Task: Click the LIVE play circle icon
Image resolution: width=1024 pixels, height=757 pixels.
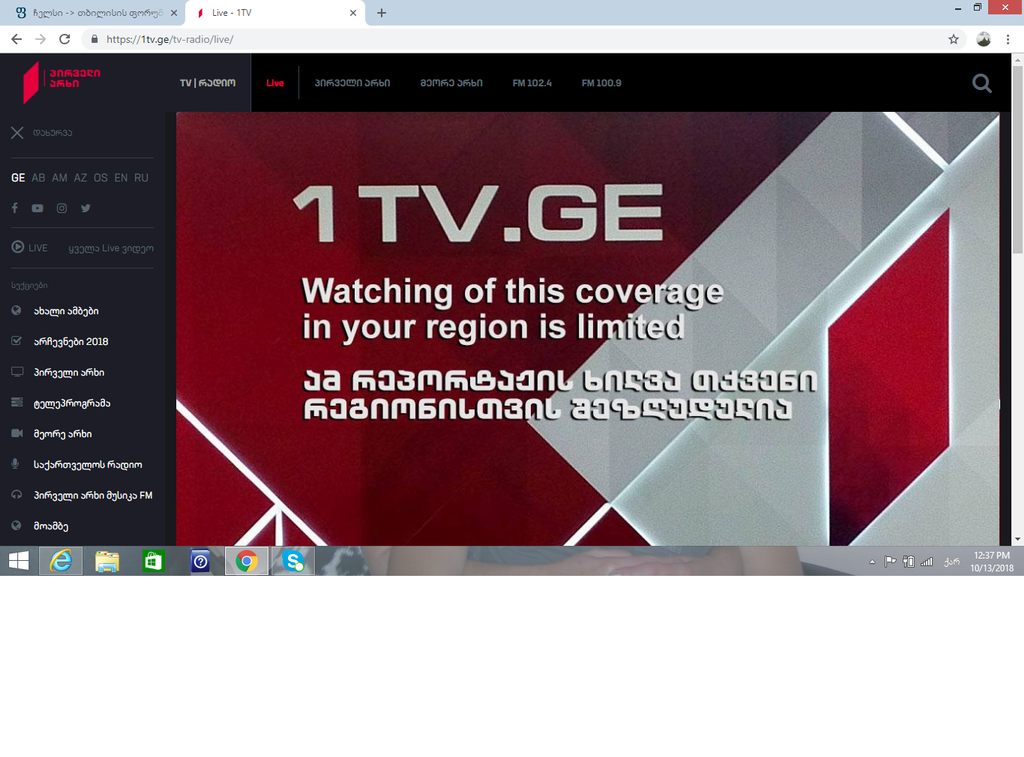Action: point(18,247)
